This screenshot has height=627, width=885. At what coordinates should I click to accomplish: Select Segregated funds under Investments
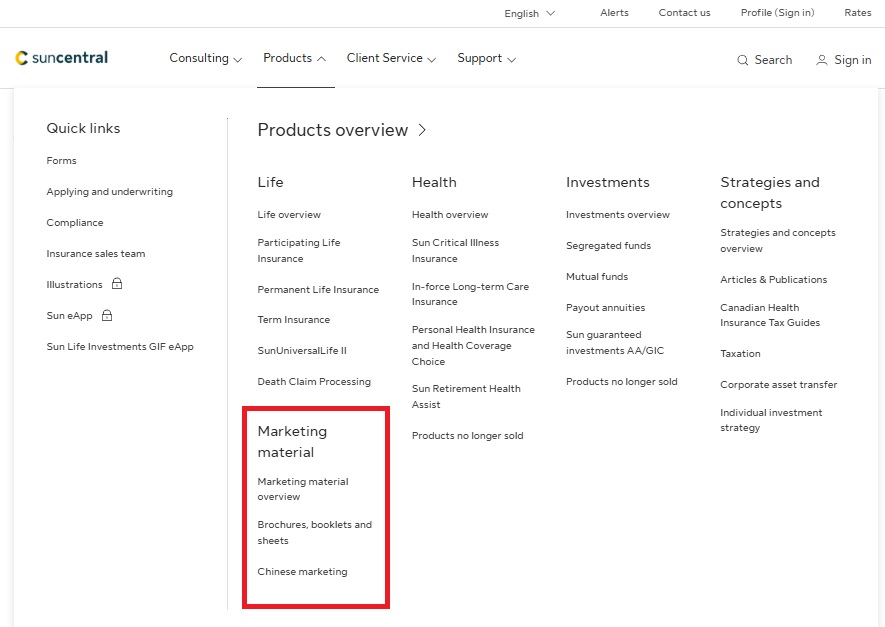click(x=608, y=246)
